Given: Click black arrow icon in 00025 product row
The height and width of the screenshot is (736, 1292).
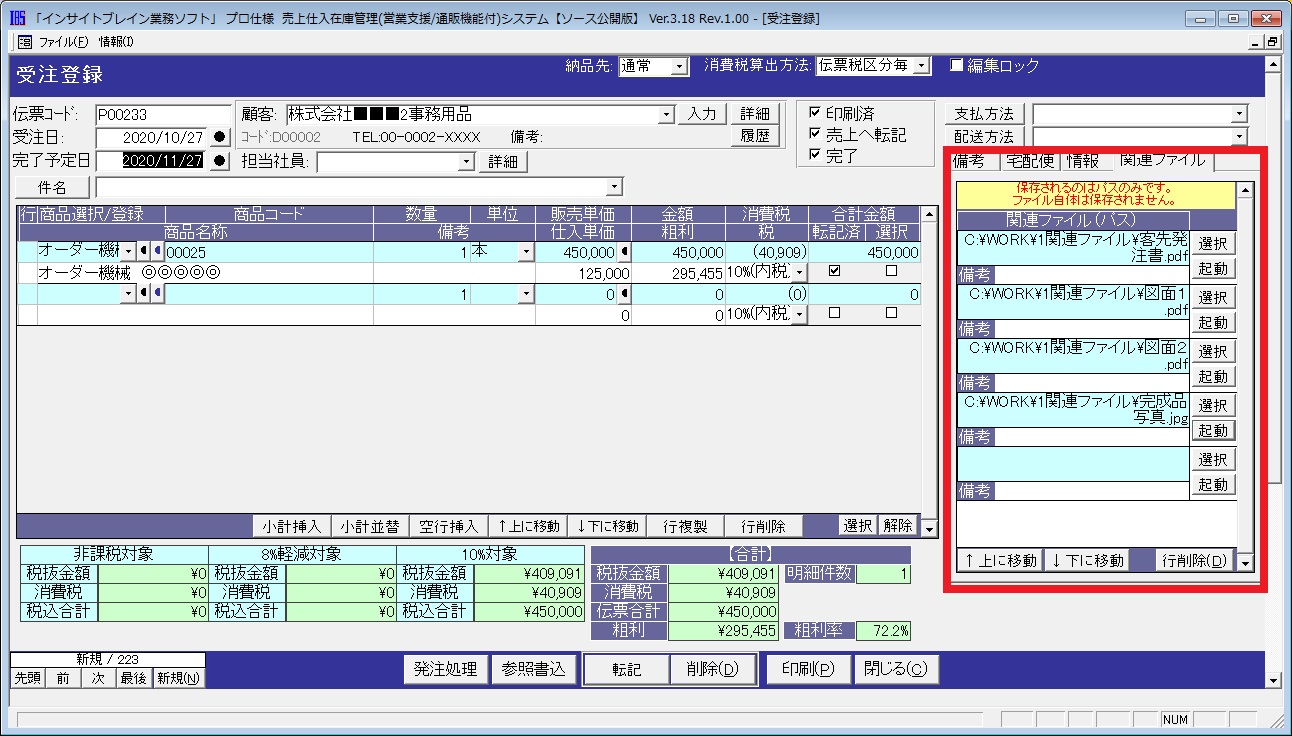Looking at the screenshot, I should (x=144, y=252).
